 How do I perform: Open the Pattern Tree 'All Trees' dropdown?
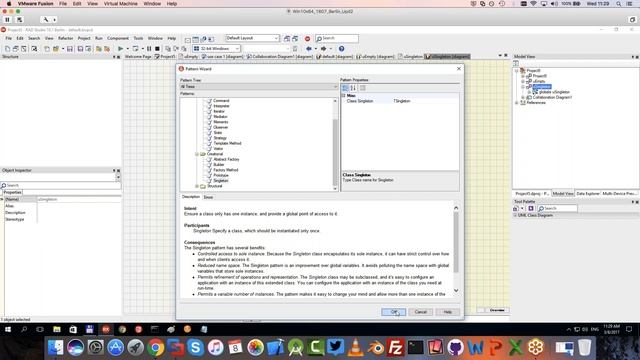pos(259,87)
